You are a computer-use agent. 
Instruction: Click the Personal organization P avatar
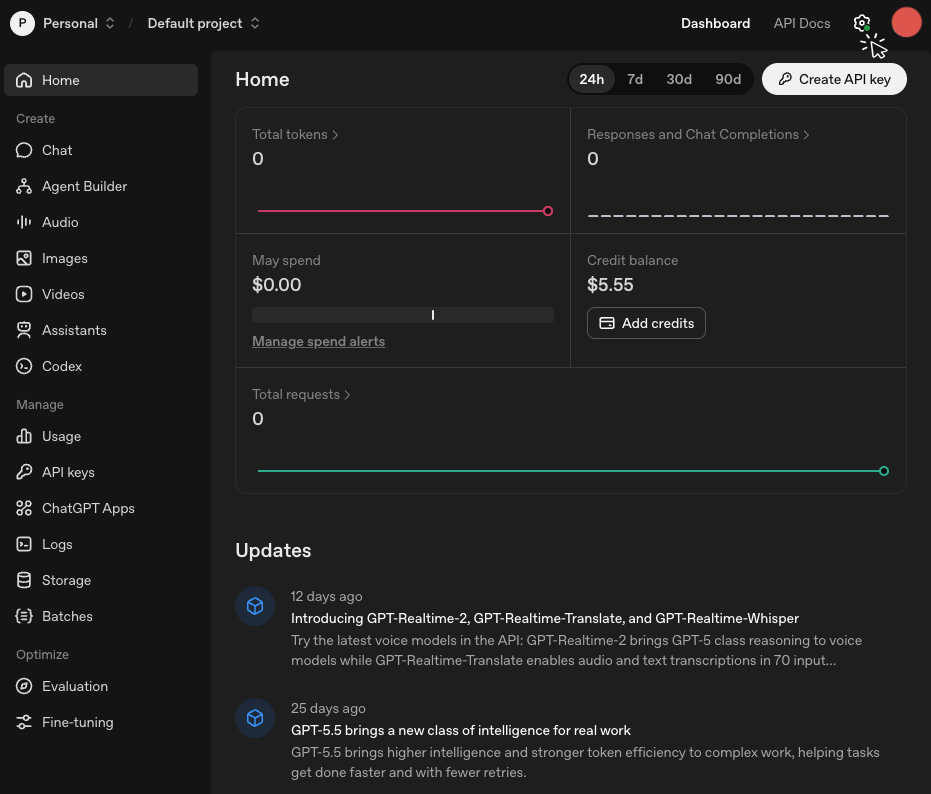(23, 23)
